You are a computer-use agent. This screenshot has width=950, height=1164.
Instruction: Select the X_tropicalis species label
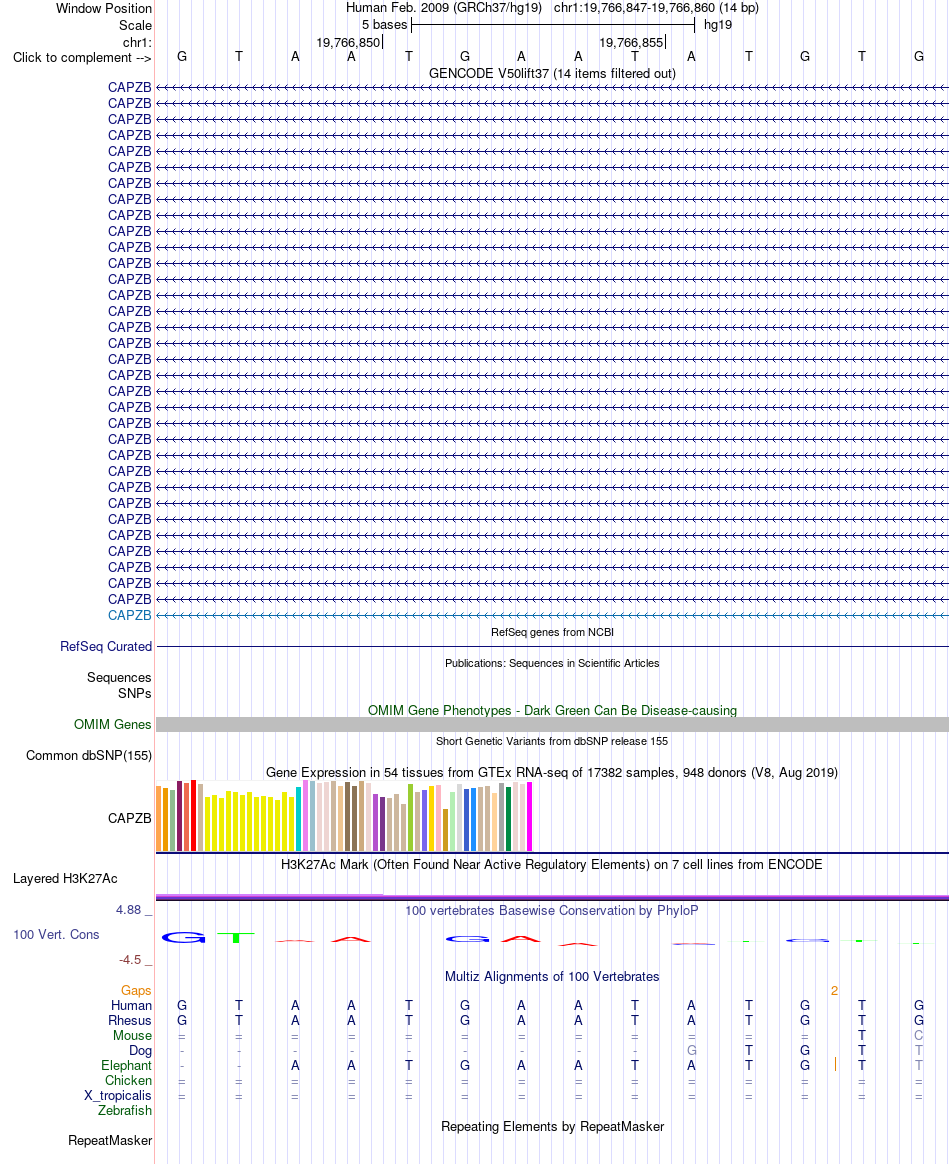pyautogui.click(x=117, y=1096)
